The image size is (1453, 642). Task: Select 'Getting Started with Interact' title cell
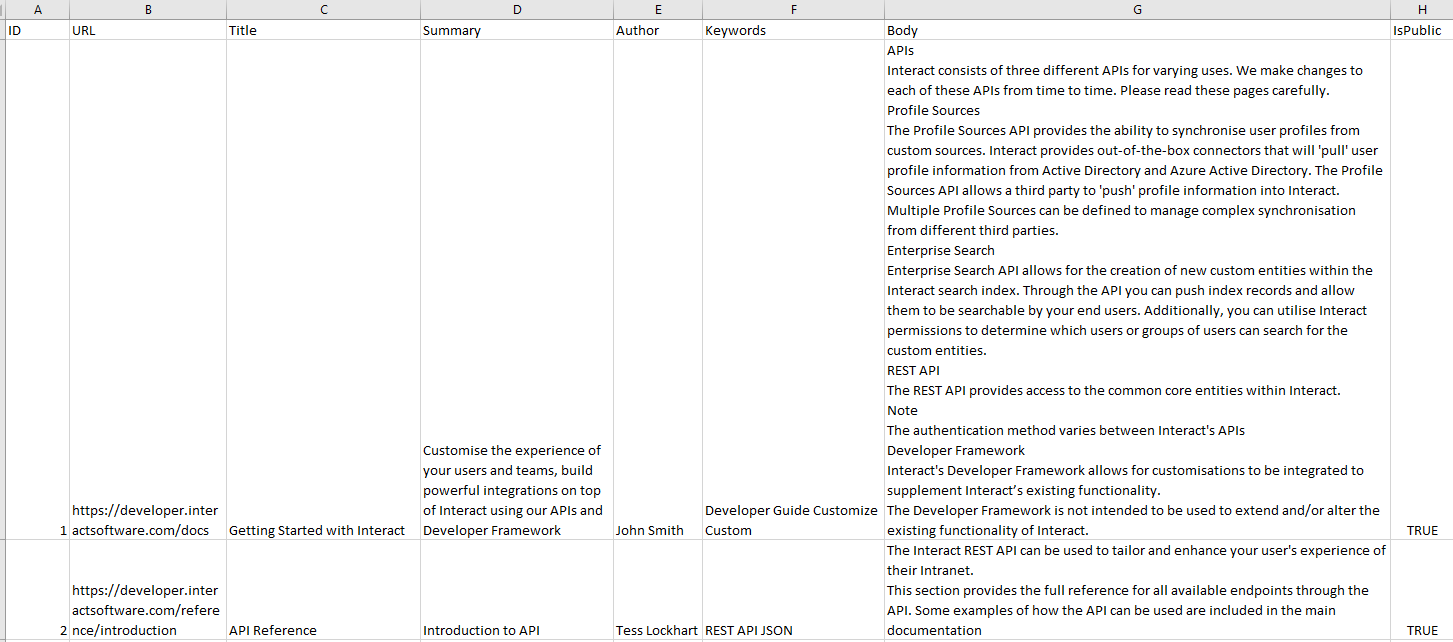(324, 290)
